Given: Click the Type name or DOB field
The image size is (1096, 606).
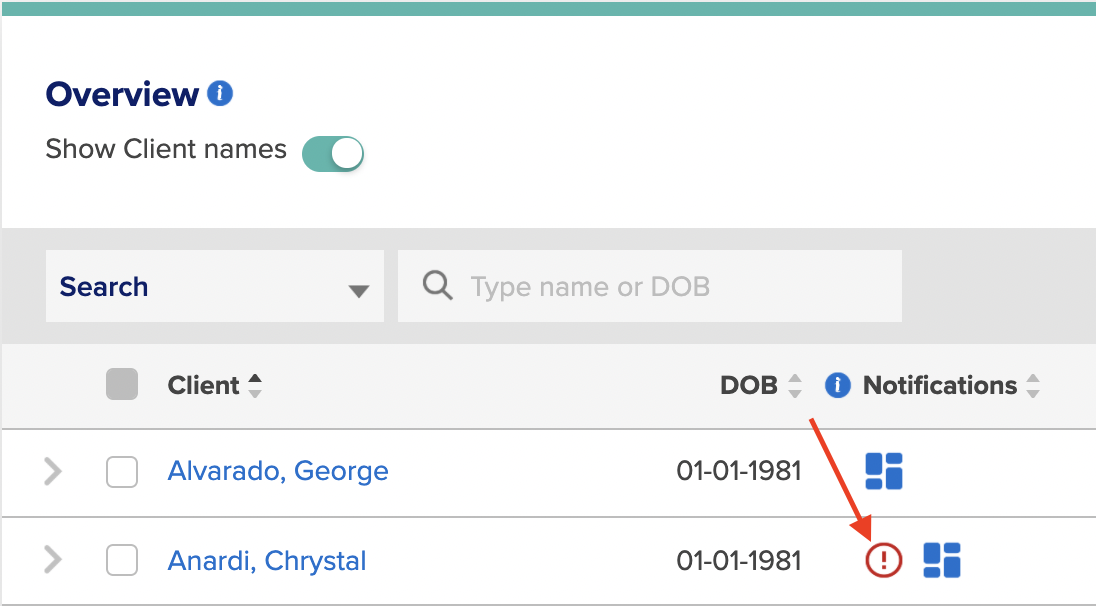Looking at the screenshot, I should pyautogui.click(x=649, y=286).
